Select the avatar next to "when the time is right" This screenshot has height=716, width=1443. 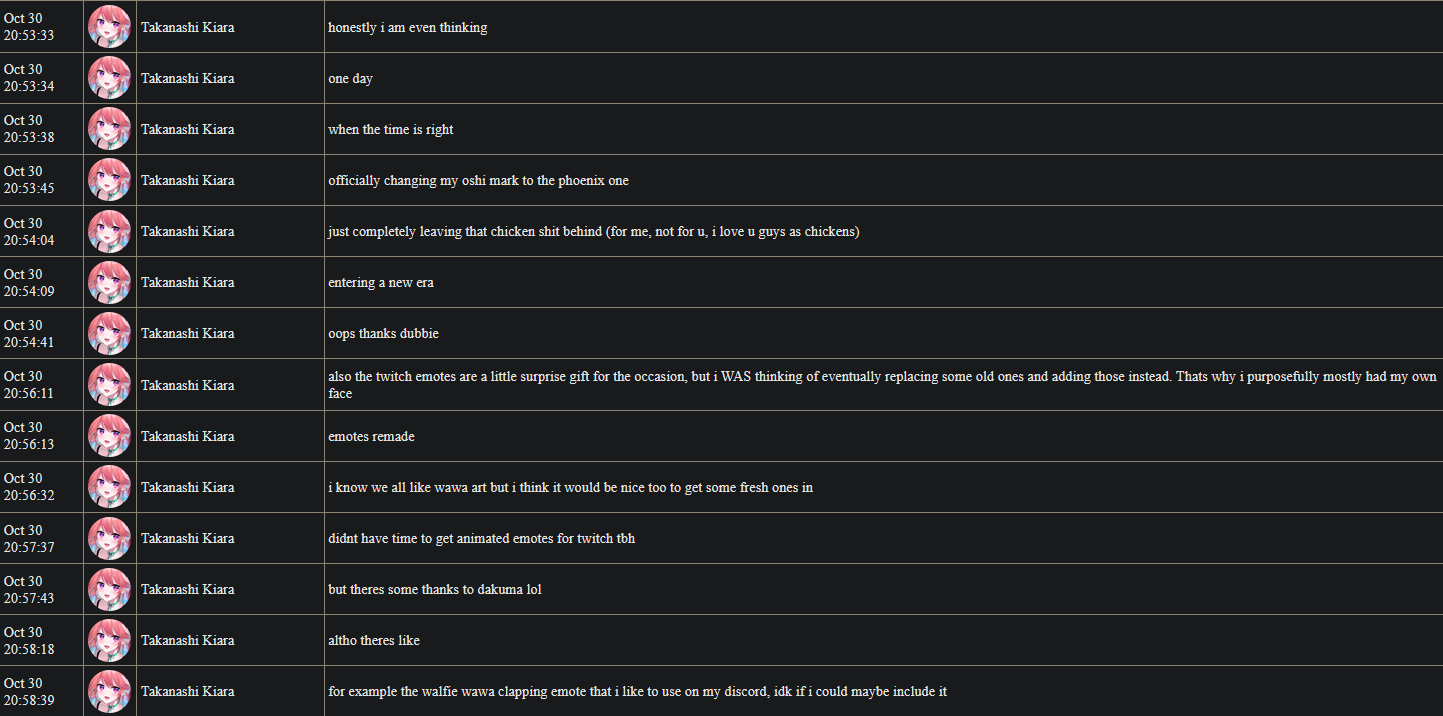pos(109,129)
